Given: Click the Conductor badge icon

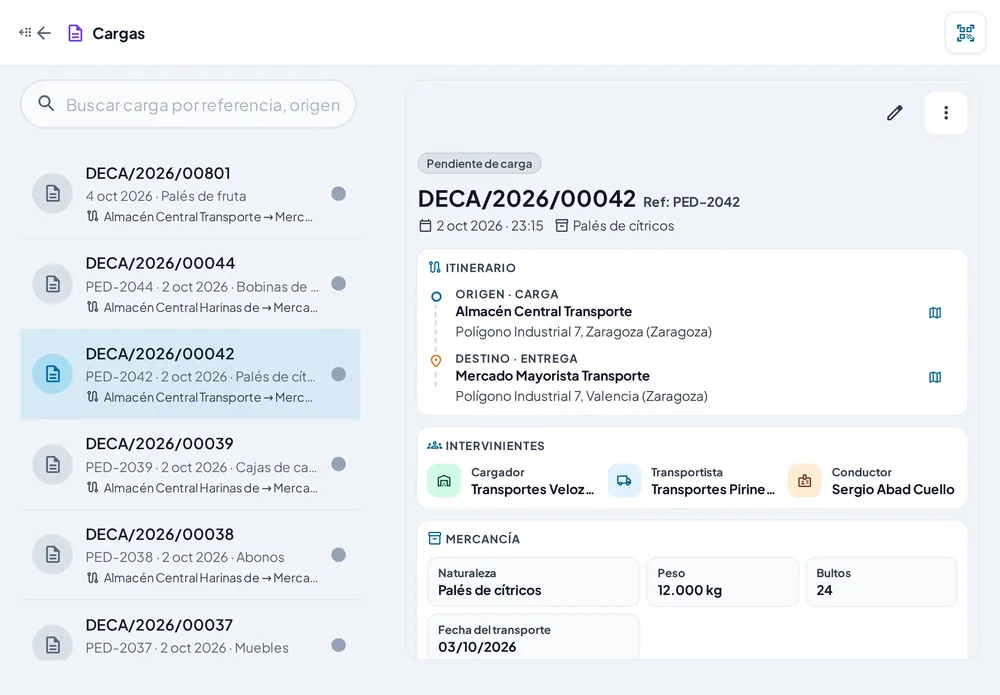Looking at the screenshot, I should click(804, 481).
